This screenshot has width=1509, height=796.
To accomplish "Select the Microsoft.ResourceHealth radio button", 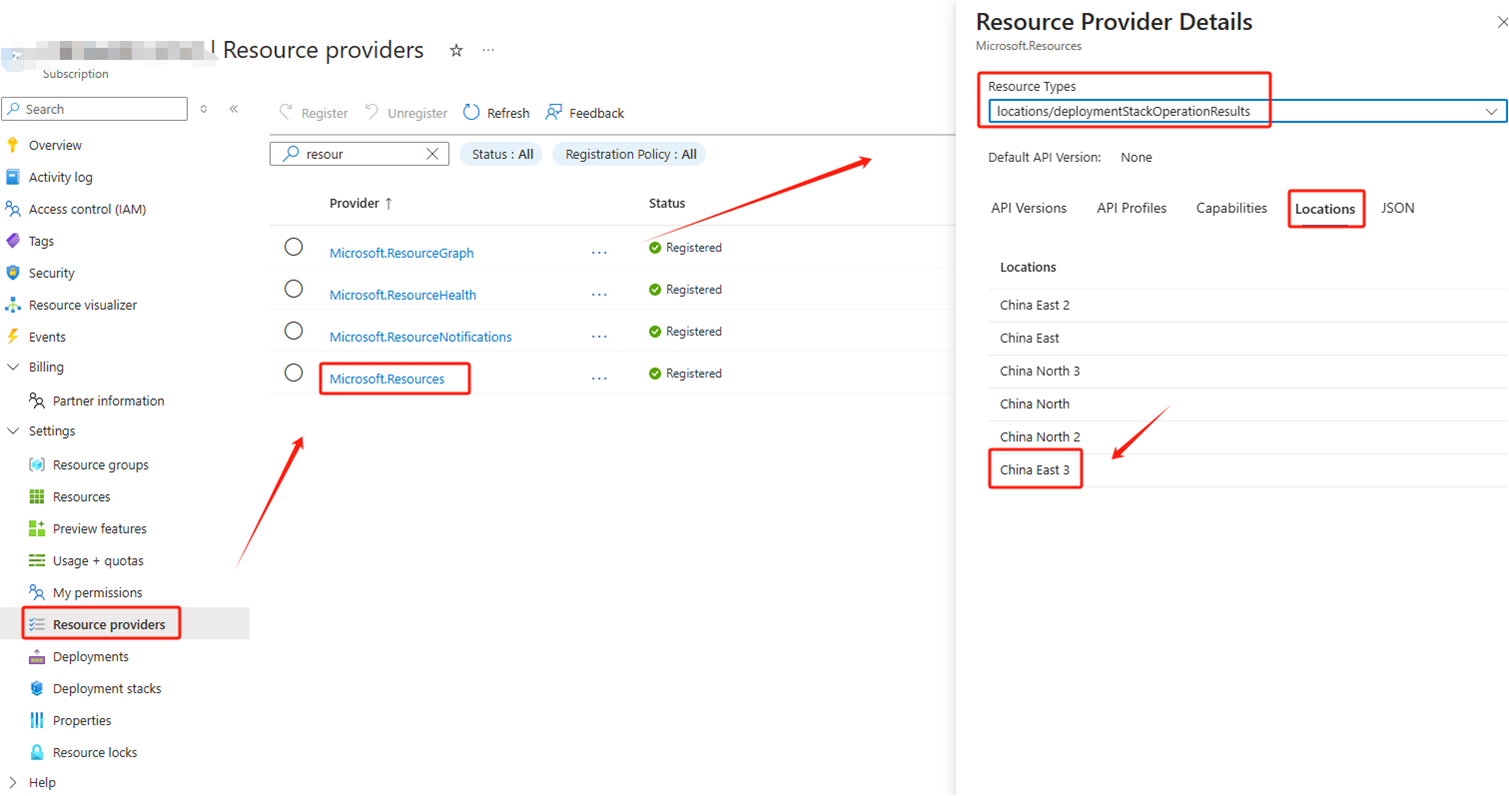I will (x=293, y=289).
